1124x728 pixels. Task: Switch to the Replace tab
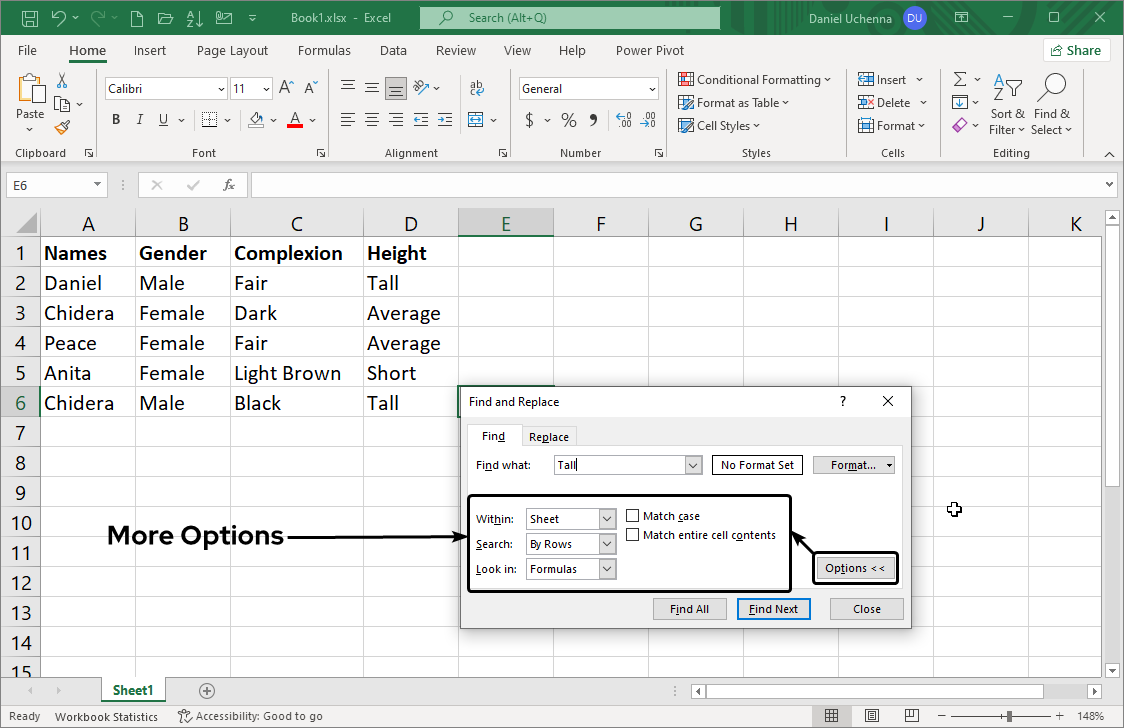click(549, 436)
